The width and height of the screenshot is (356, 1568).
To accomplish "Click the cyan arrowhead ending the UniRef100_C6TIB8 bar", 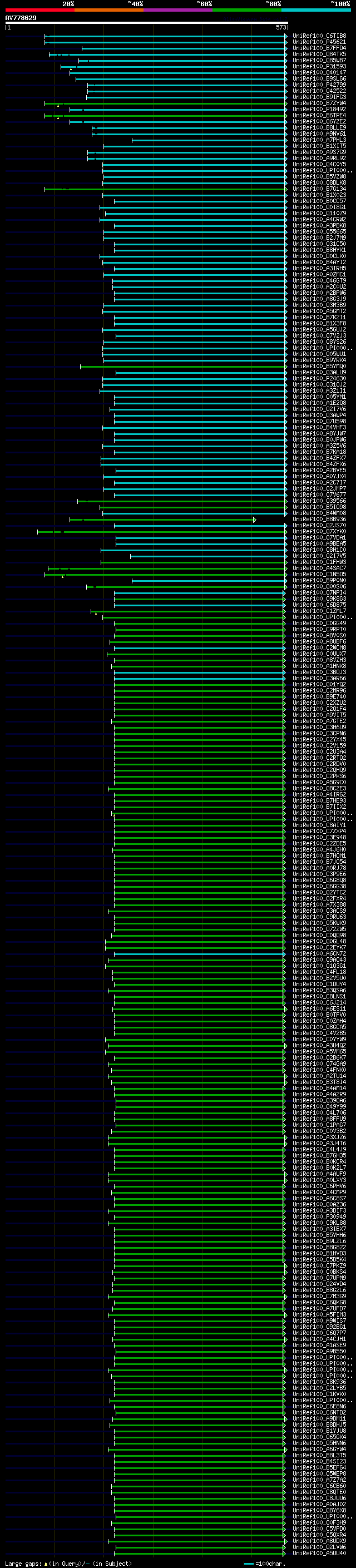I will pyautogui.click(x=286, y=37).
